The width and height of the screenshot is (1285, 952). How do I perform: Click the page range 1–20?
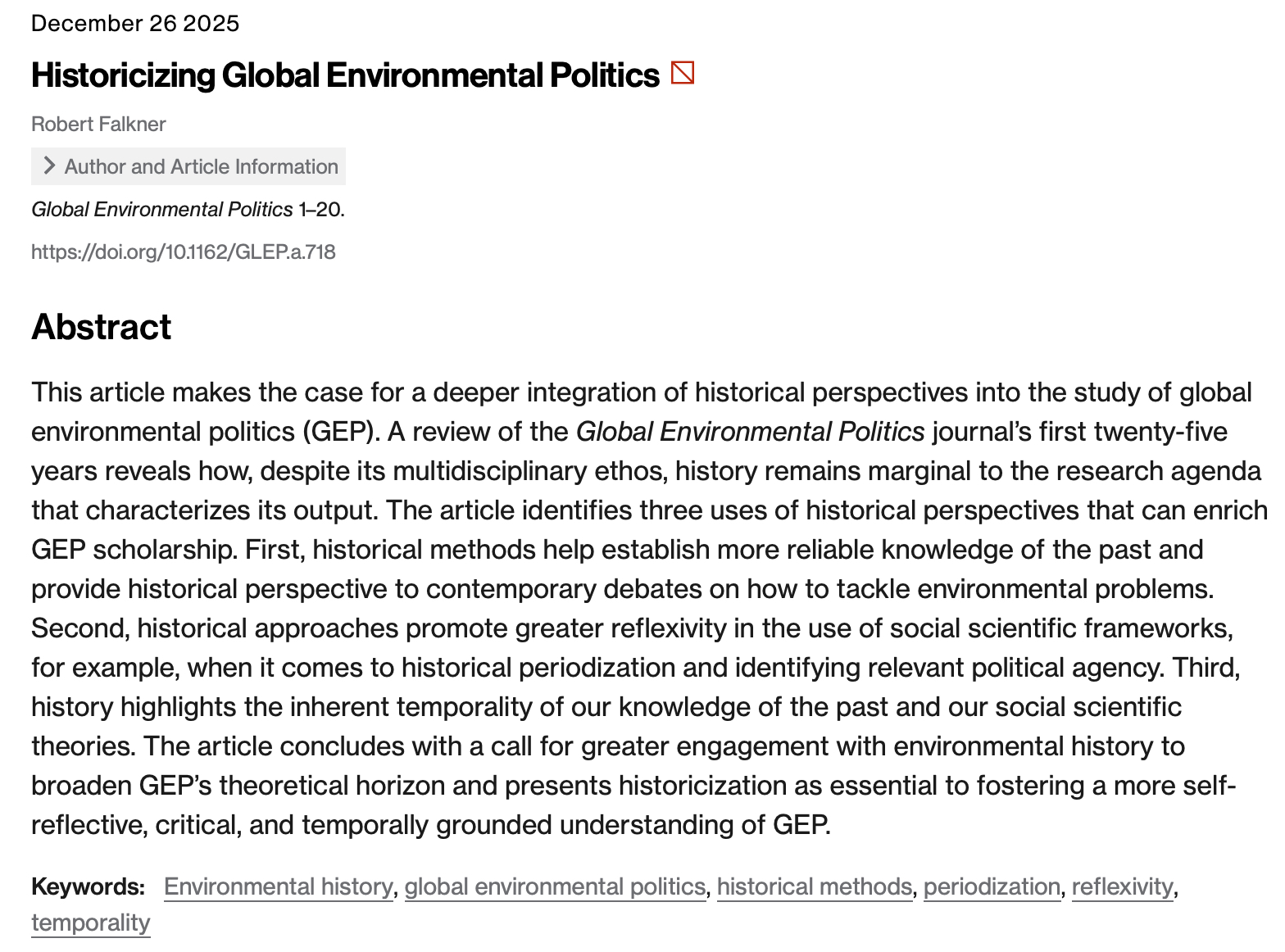(320, 210)
